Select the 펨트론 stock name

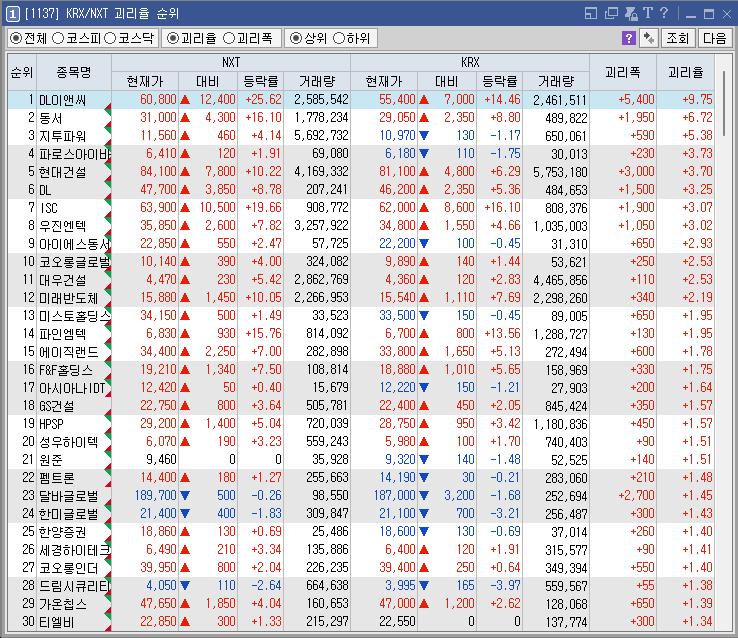pyautogui.click(x=56, y=478)
